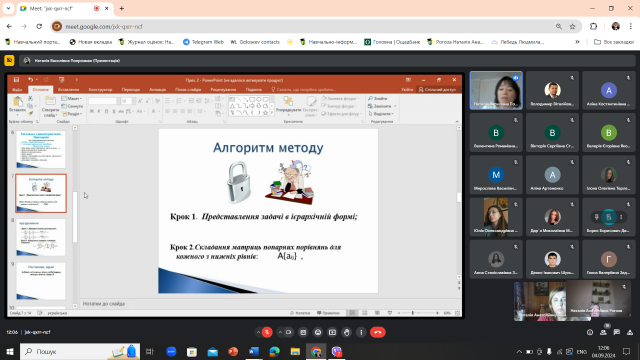640x360 pixels.
Task: Click the Undo arrow in PowerPoint
Action: click(30, 80)
